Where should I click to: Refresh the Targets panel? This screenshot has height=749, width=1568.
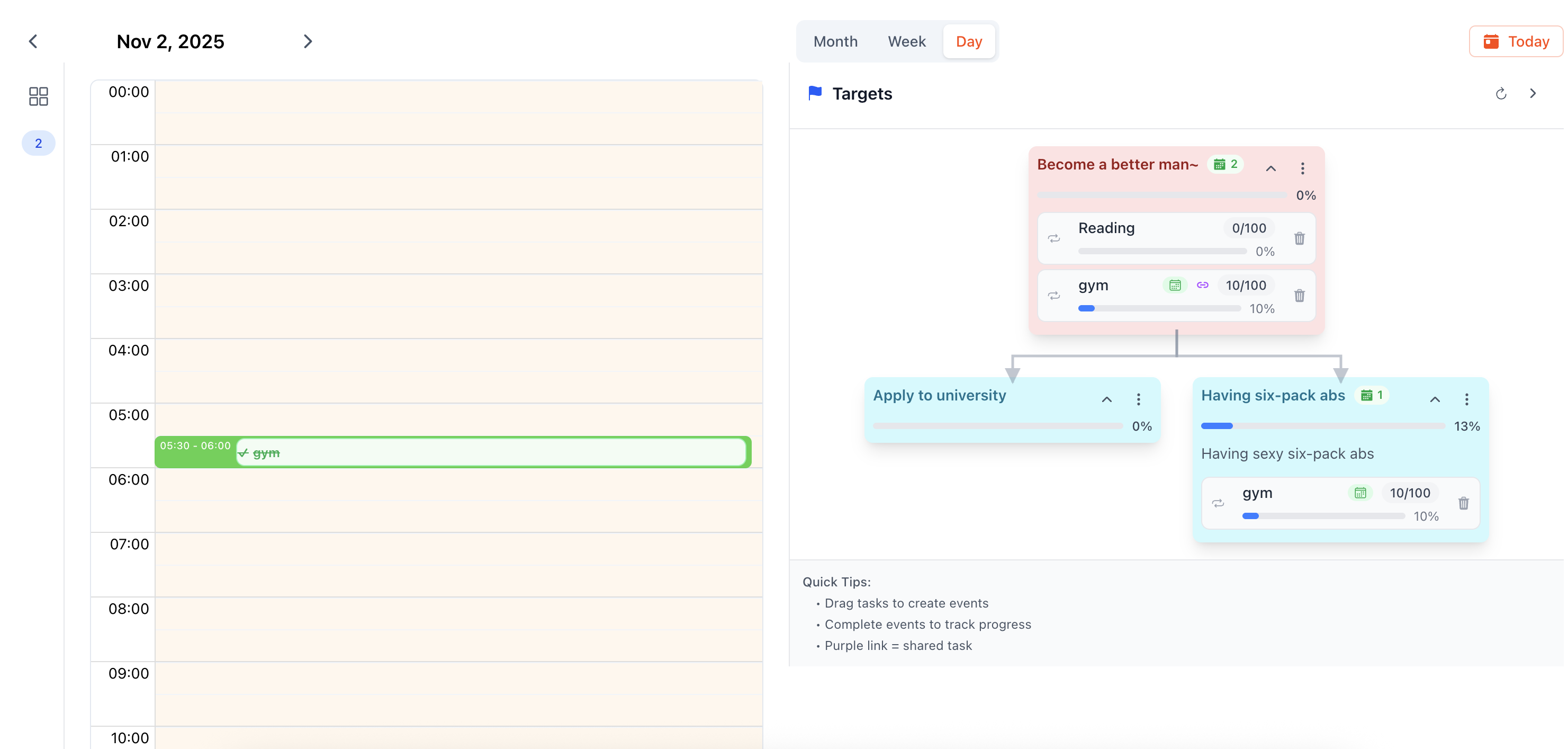1501,94
